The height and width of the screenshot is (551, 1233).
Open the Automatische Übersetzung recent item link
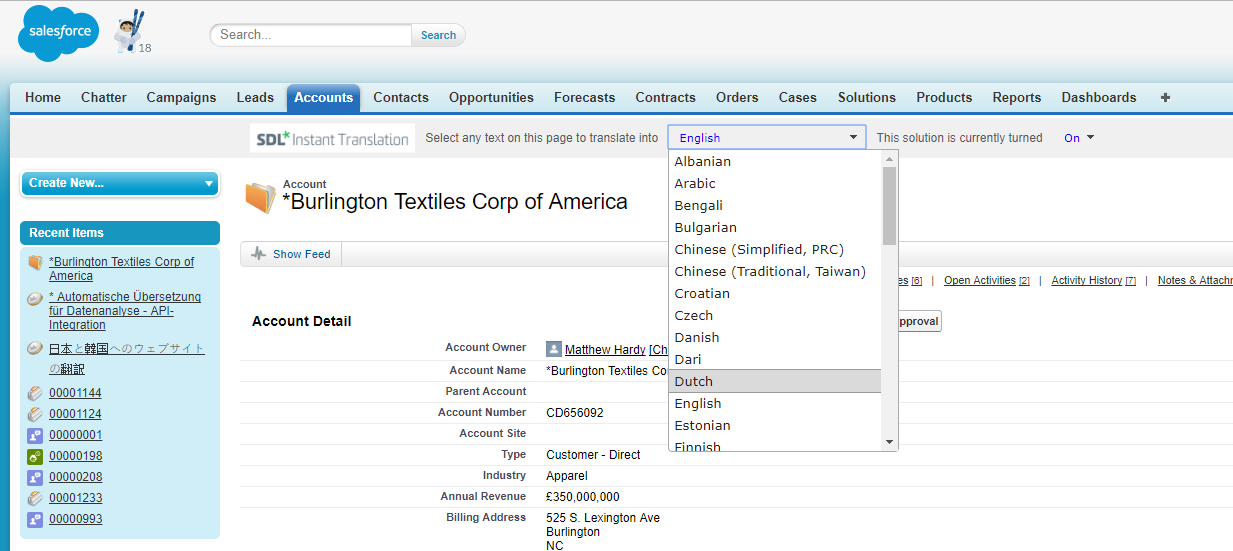[x=125, y=311]
